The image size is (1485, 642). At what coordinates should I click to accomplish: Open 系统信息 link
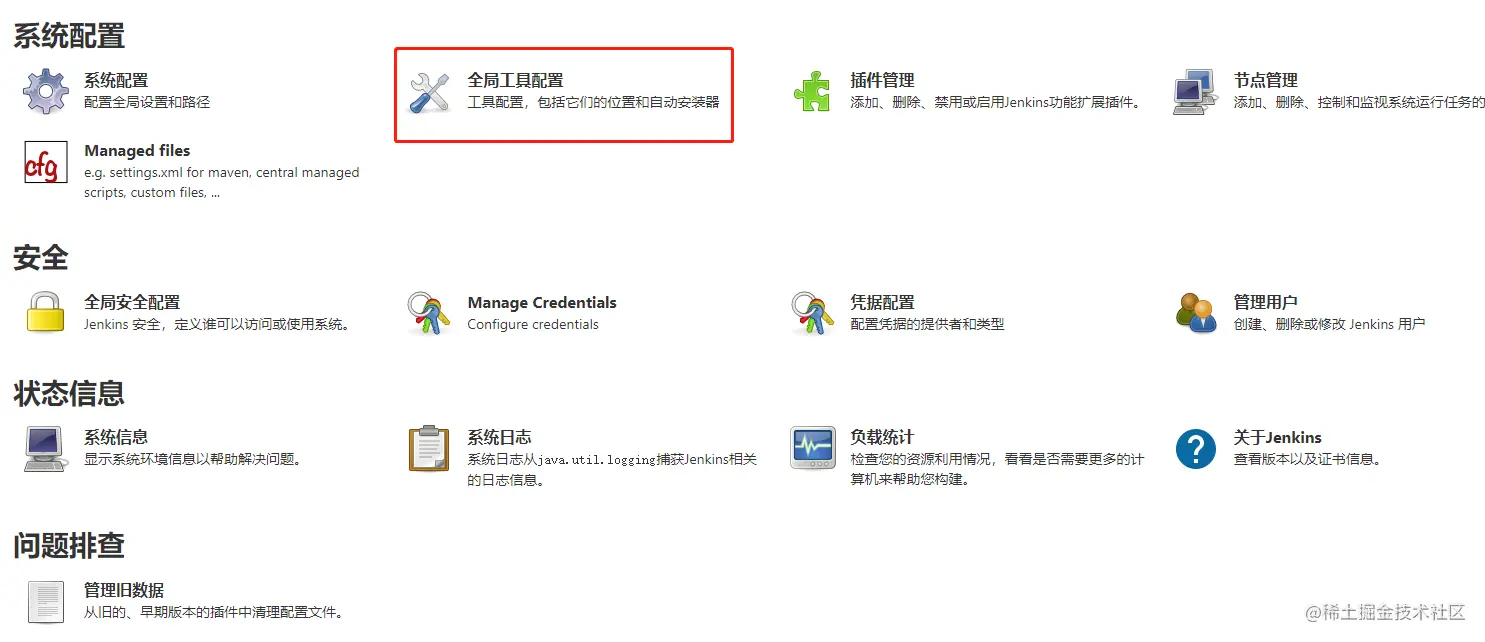click(x=116, y=437)
